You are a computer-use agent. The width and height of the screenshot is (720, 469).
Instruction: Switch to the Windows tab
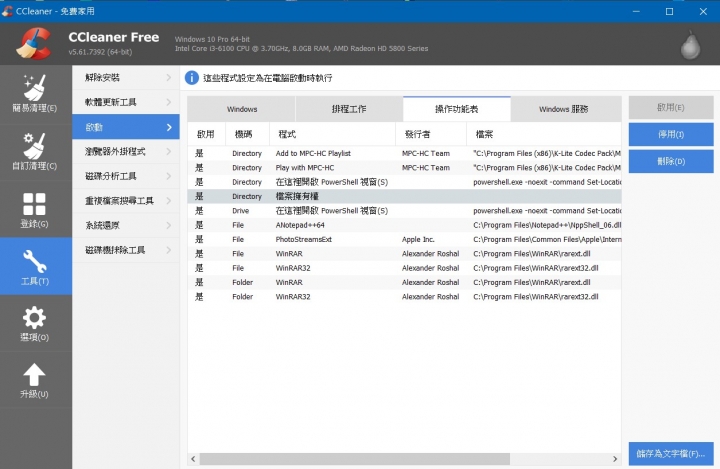point(242,109)
